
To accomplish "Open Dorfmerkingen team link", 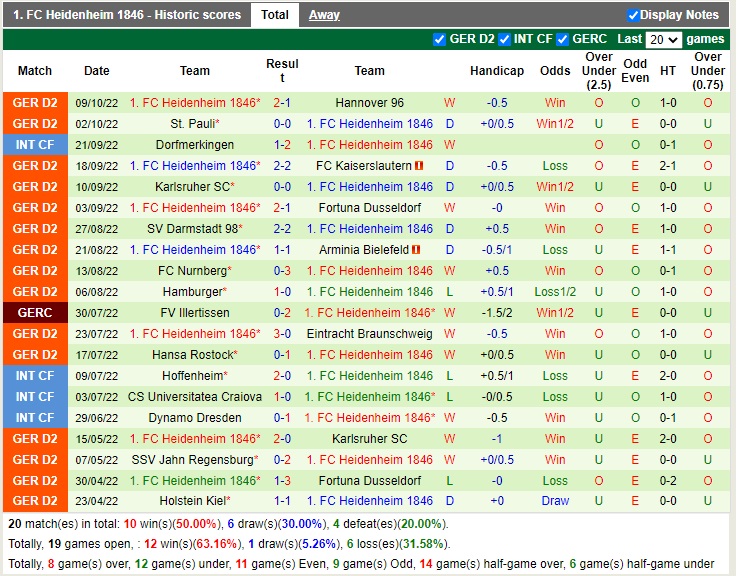I will click(x=195, y=145).
